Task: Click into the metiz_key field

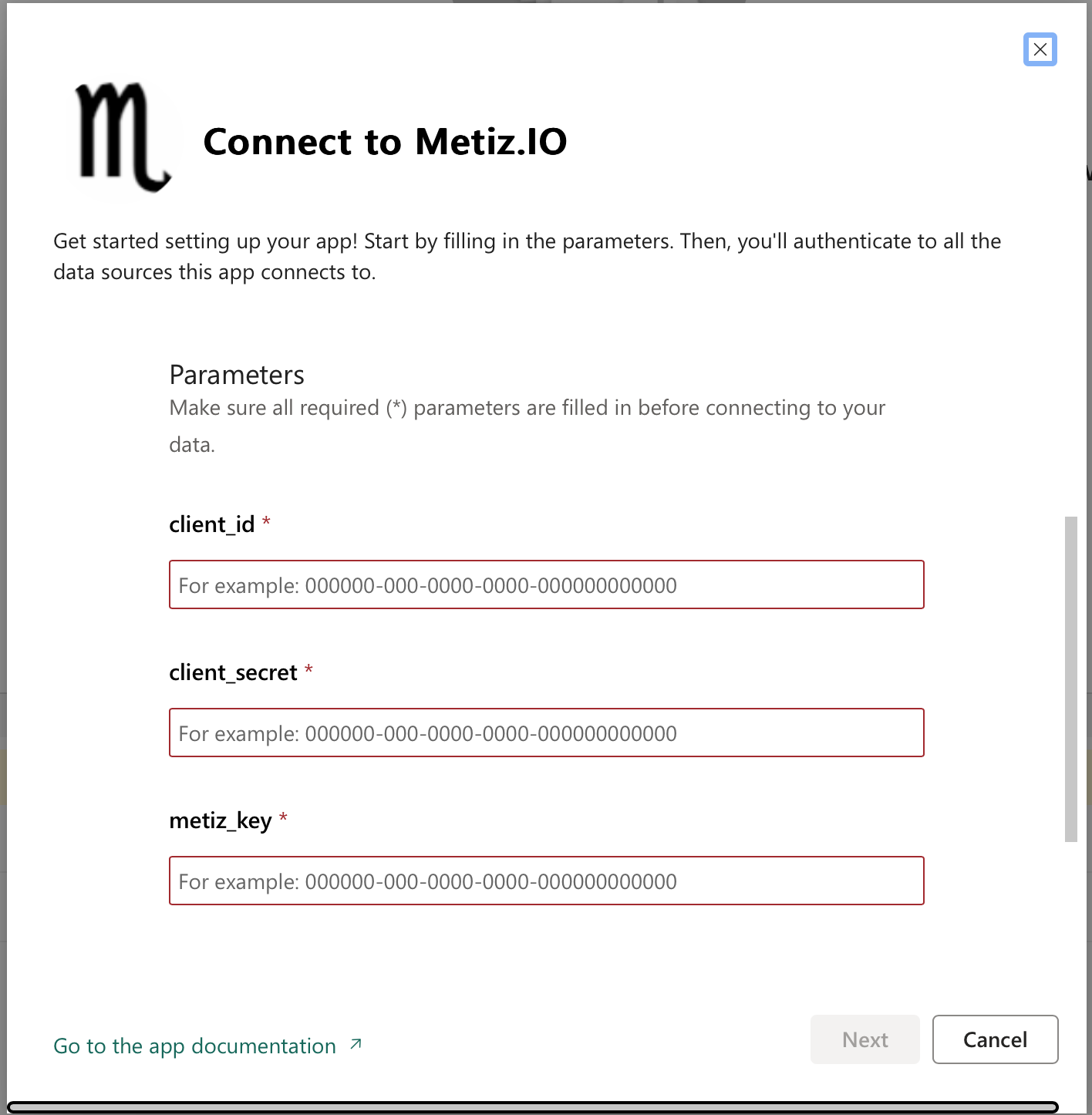Action: 546,881
